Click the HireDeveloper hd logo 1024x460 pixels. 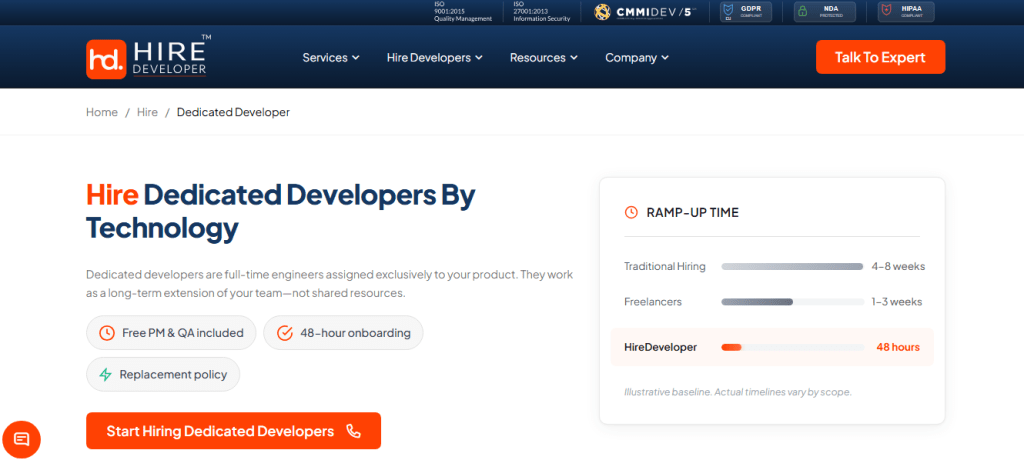point(148,58)
